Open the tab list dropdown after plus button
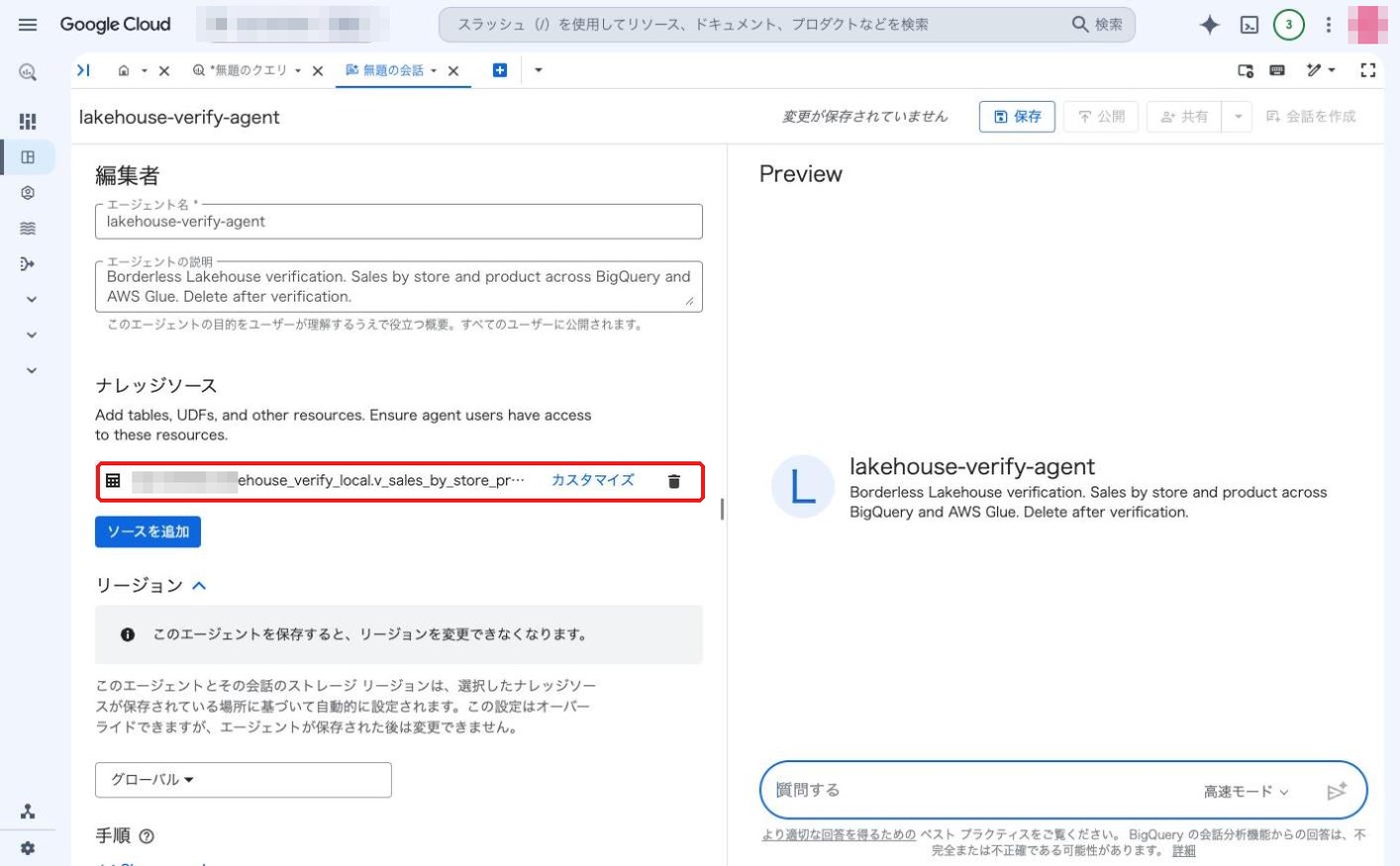The image size is (1400, 866). pos(539,70)
